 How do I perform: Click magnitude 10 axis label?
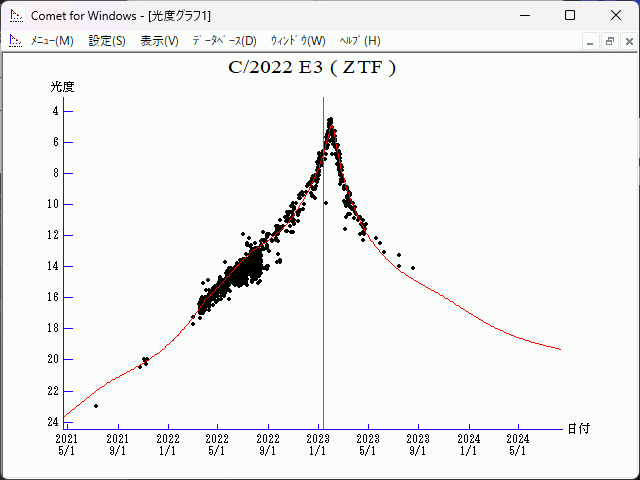(x=53, y=204)
